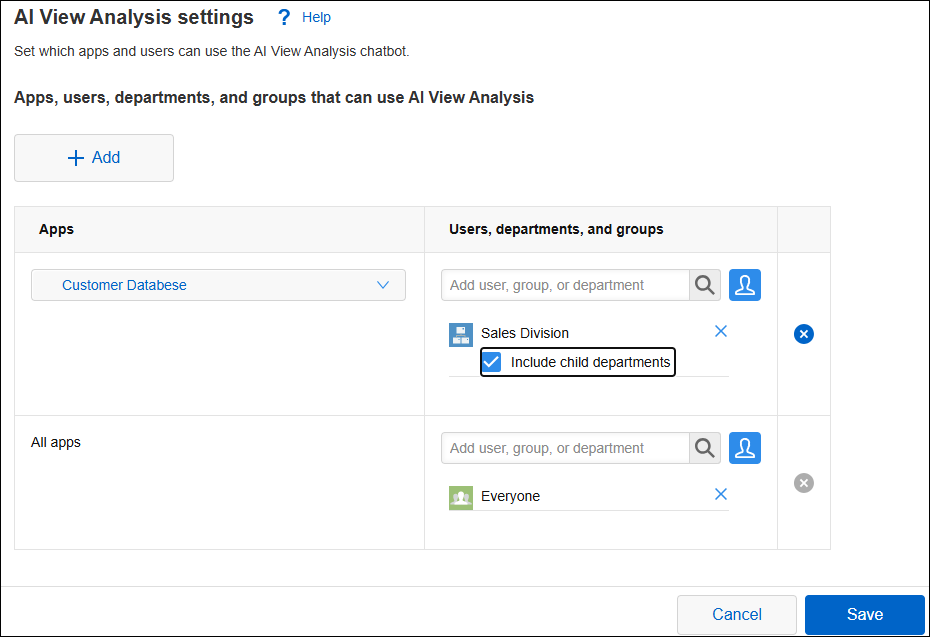
Task: Uncheck Include child departments
Action: tap(490, 362)
